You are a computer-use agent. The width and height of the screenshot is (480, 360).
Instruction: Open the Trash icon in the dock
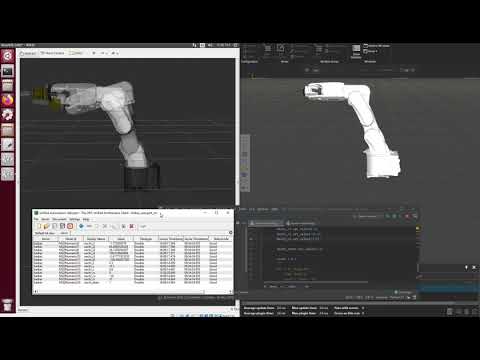tap(7, 305)
